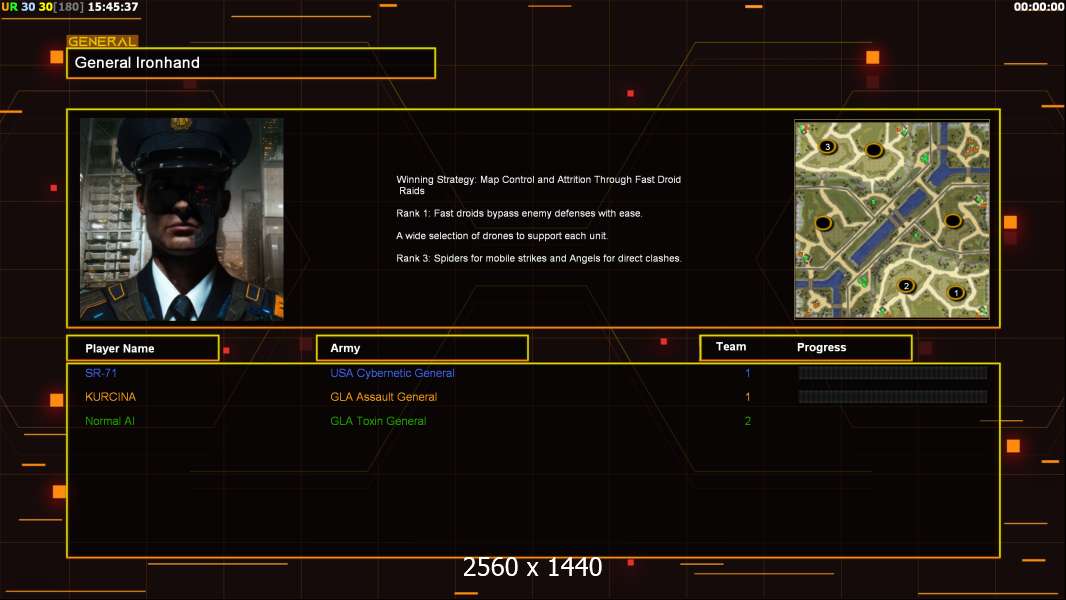
Task: Click the Progress column header
Action: [821, 347]
